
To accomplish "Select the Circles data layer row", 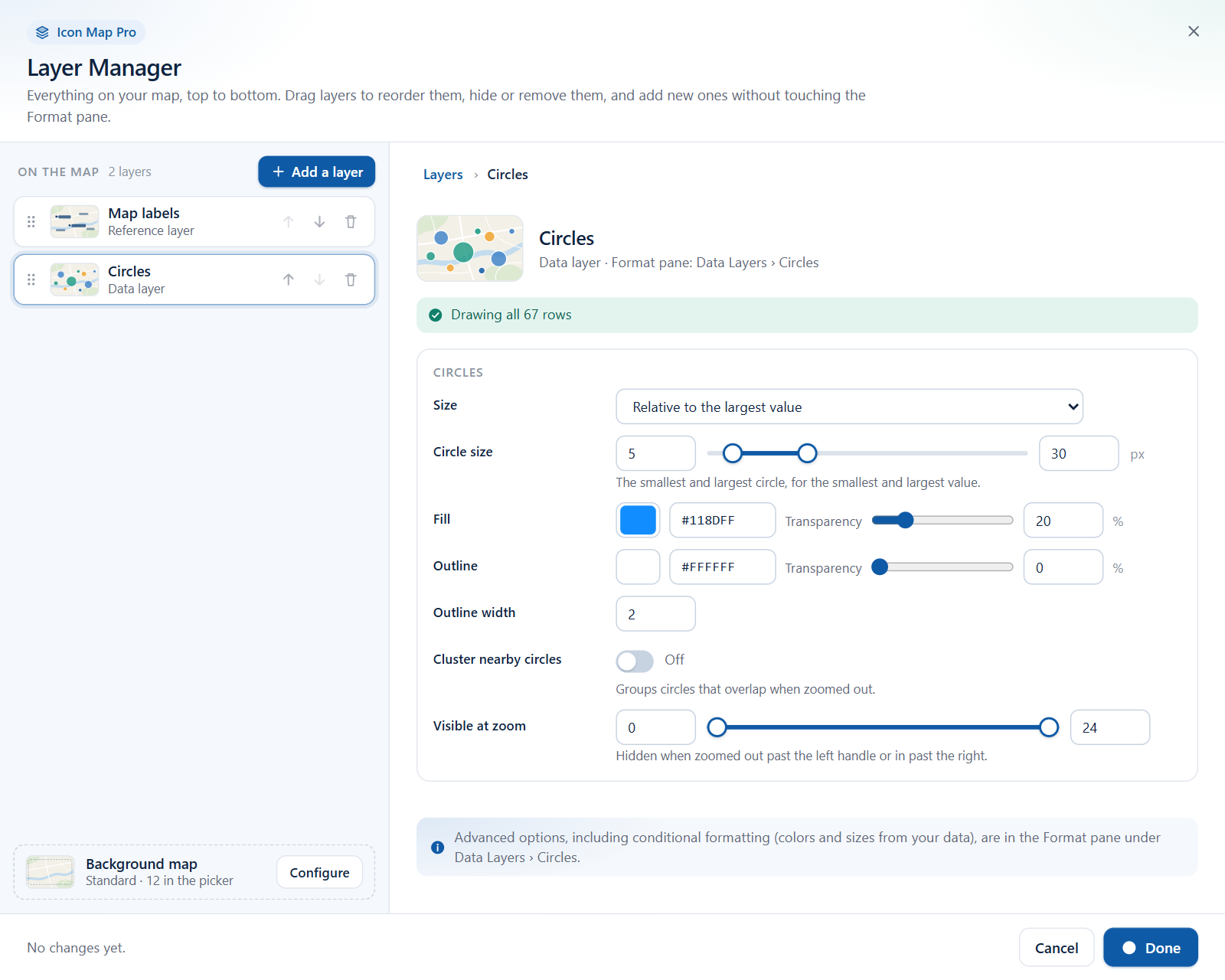I will (x=194, y=280).
